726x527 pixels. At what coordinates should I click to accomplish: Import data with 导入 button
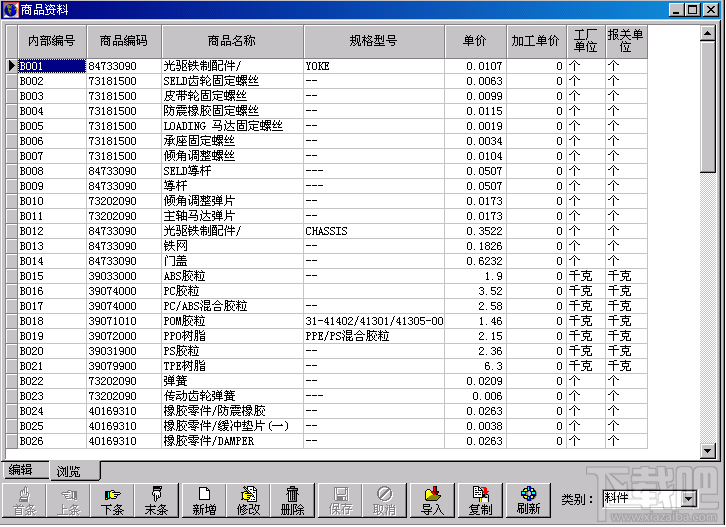432,501
